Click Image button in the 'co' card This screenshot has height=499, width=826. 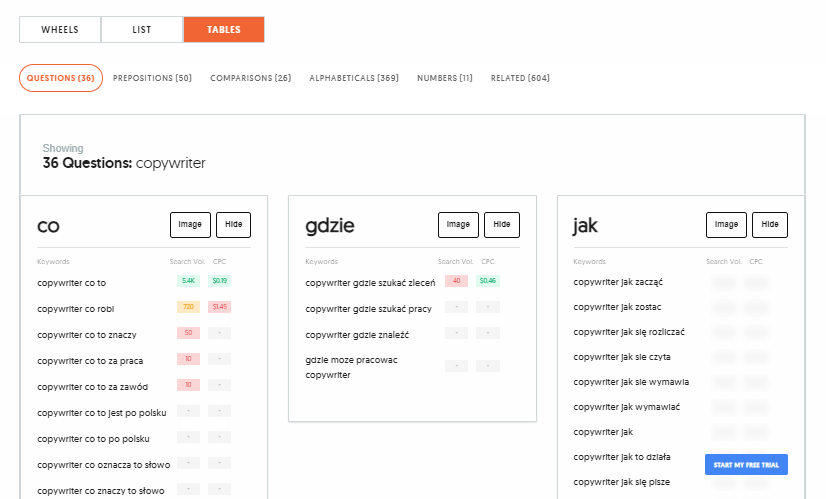click(x=190, y=225)
